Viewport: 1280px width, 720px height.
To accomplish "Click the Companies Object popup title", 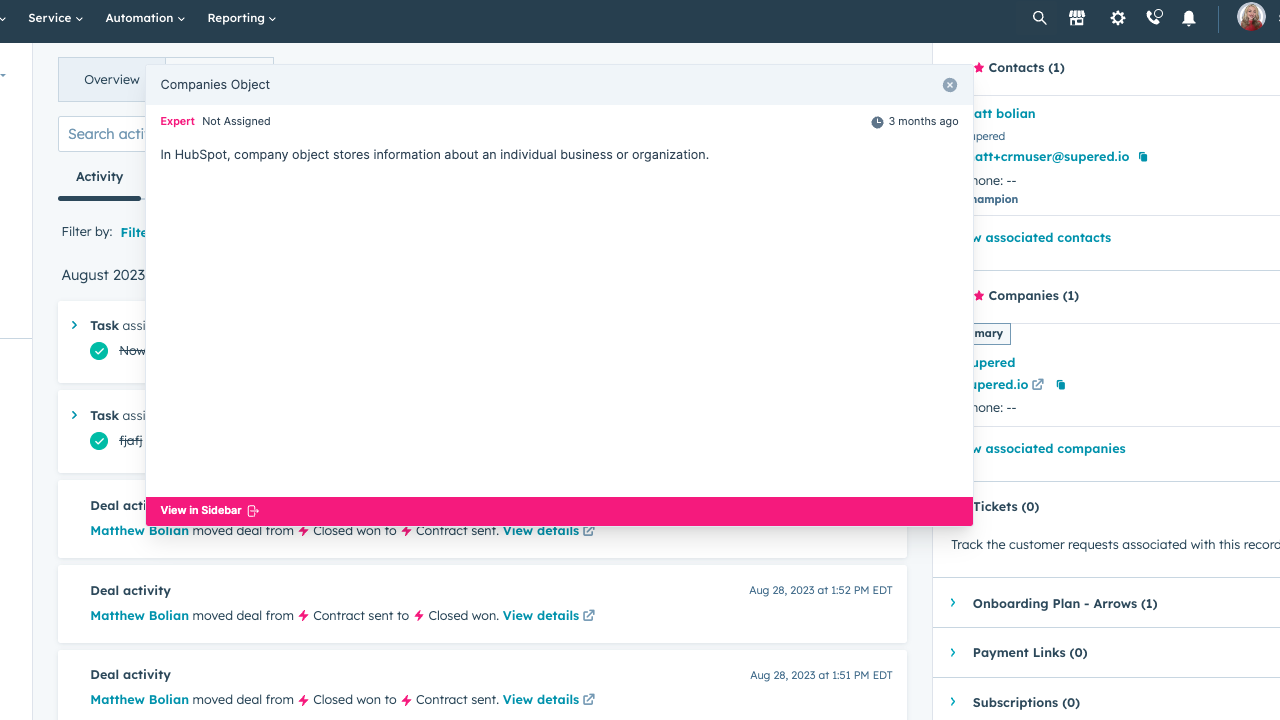I will 215,85.
